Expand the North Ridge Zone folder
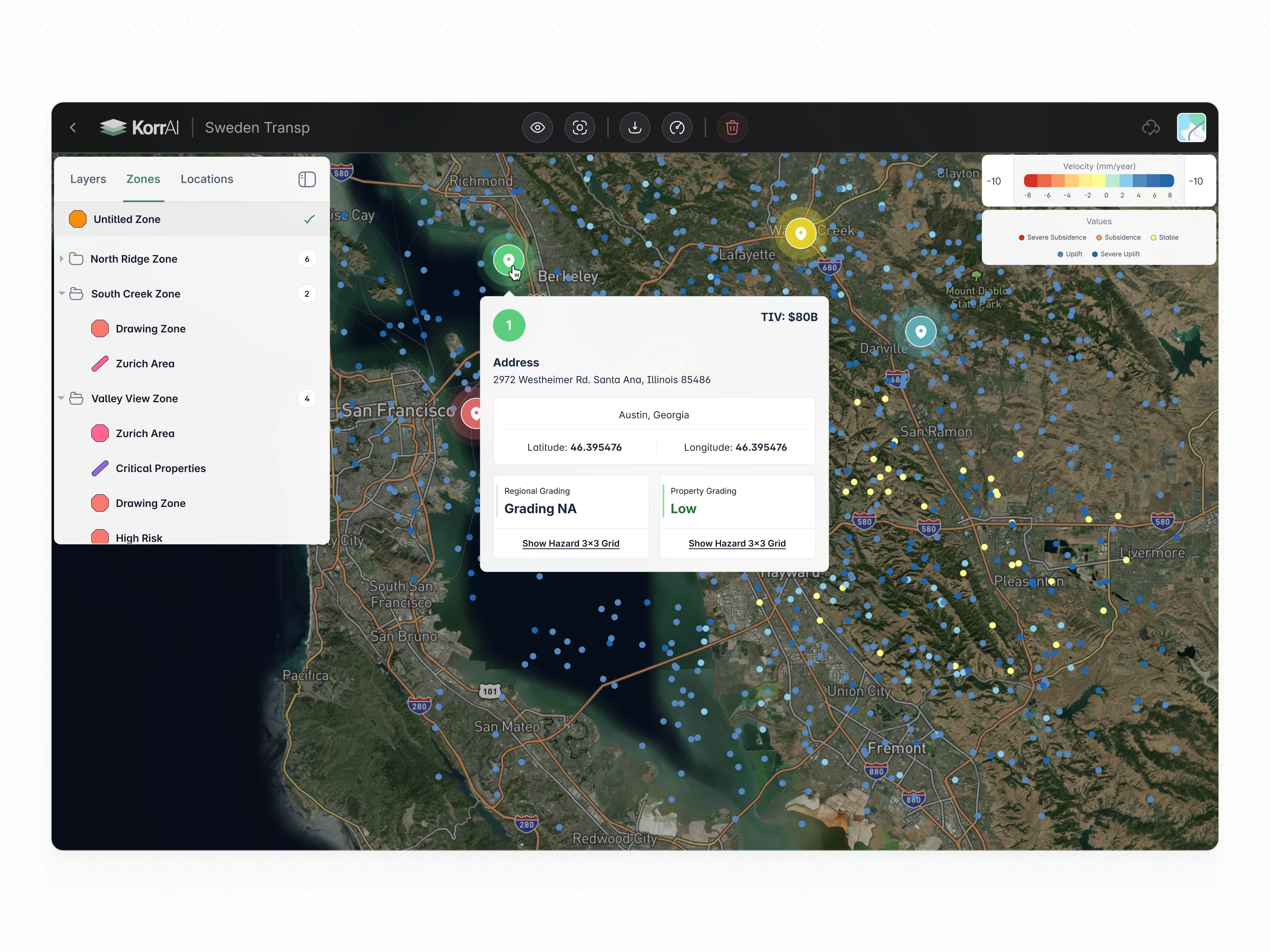 pyautogui.click(x=62, y=259)
